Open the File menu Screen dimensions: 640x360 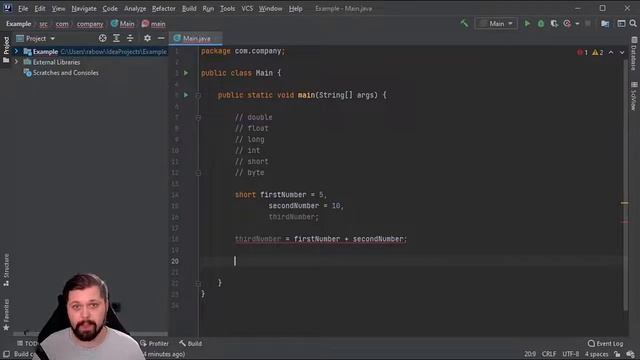23,8
